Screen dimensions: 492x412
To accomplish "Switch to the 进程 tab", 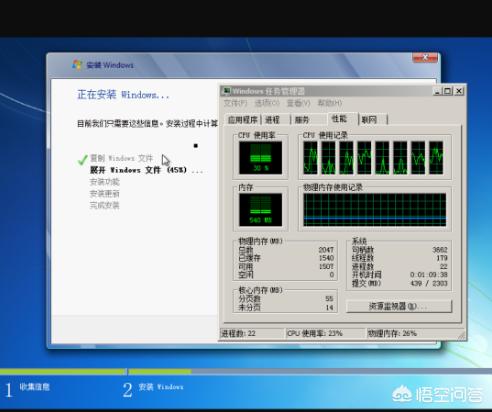I will (272, 120).
